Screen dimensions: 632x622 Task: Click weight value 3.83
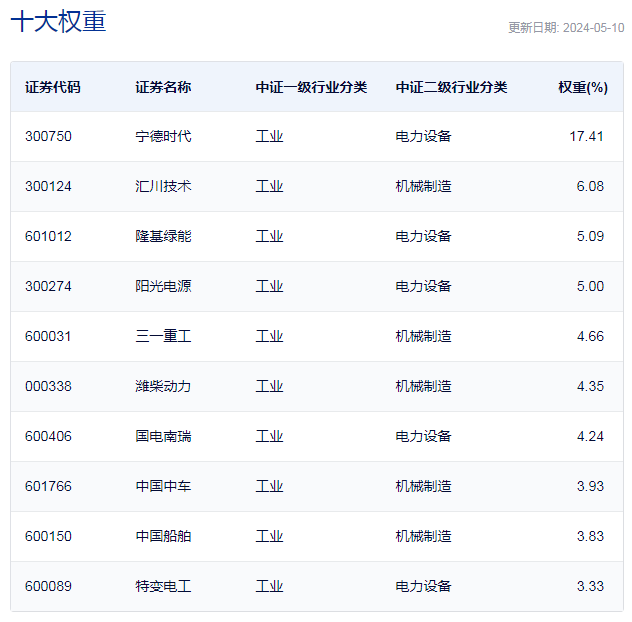click(590, 536)
